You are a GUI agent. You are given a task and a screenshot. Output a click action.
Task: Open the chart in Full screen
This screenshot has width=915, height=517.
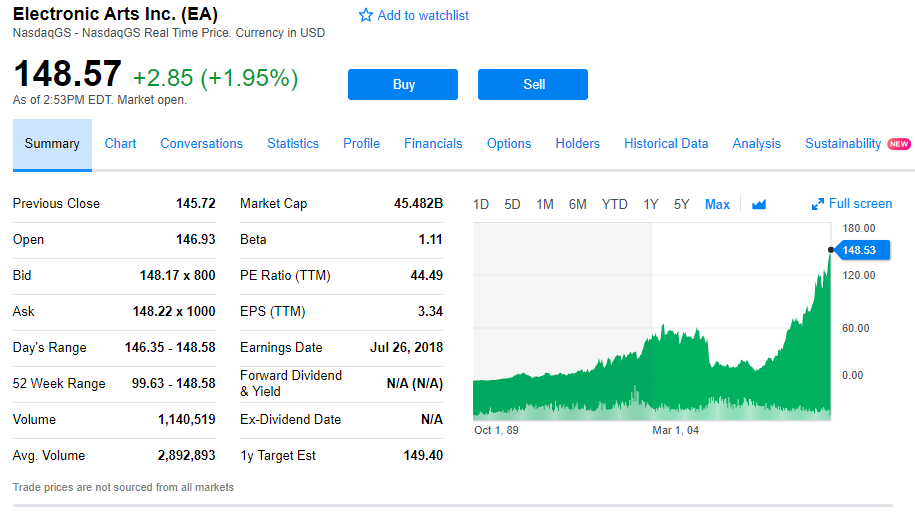tap(851, 204)
